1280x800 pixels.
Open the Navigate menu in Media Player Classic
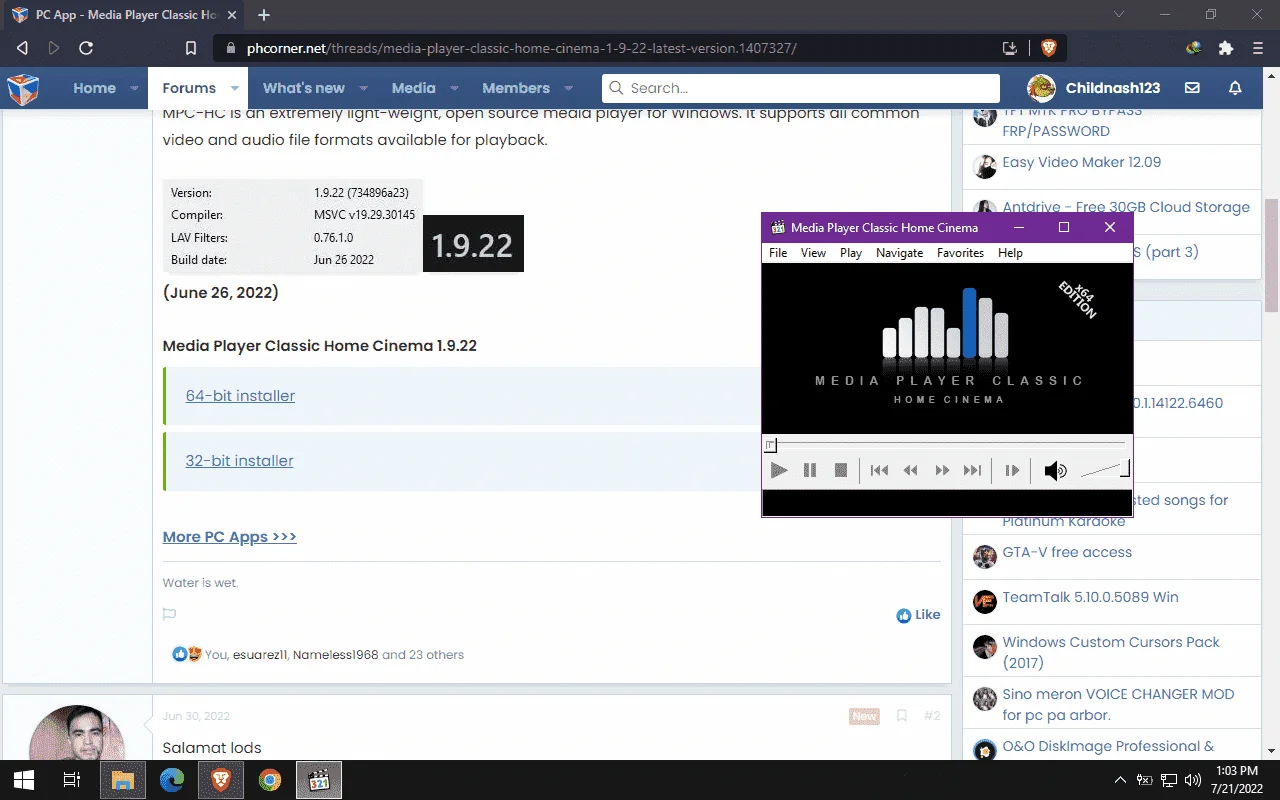[x=899, y=253]
